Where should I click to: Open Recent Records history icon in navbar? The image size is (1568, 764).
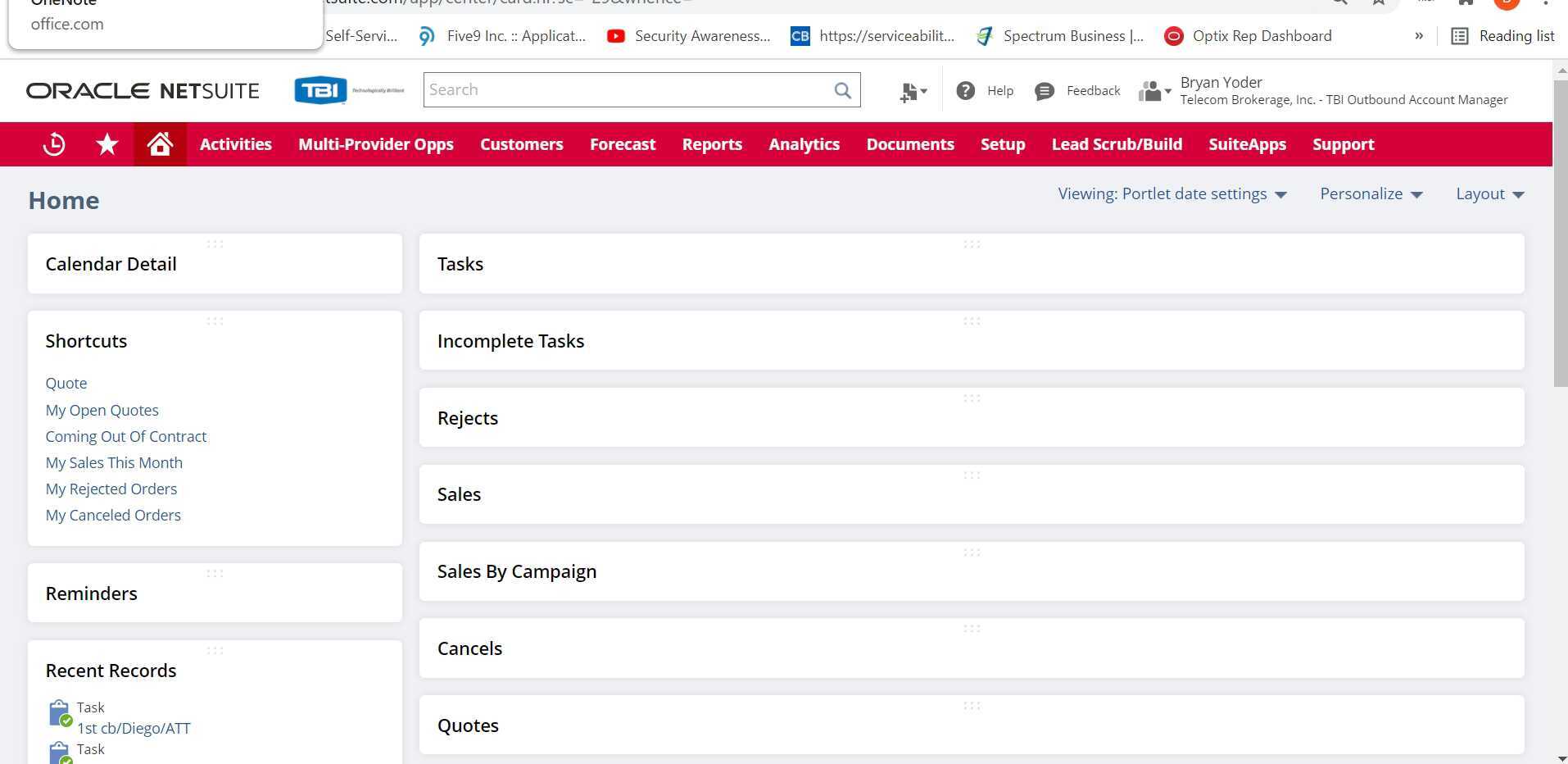(52, 143)
